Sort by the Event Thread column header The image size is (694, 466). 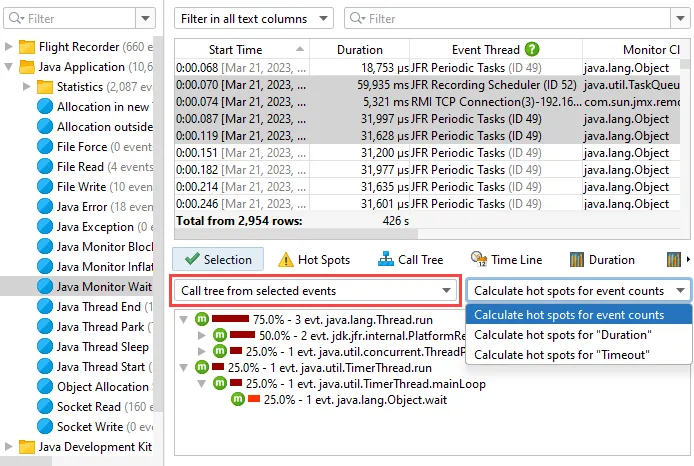click(496, 50)
